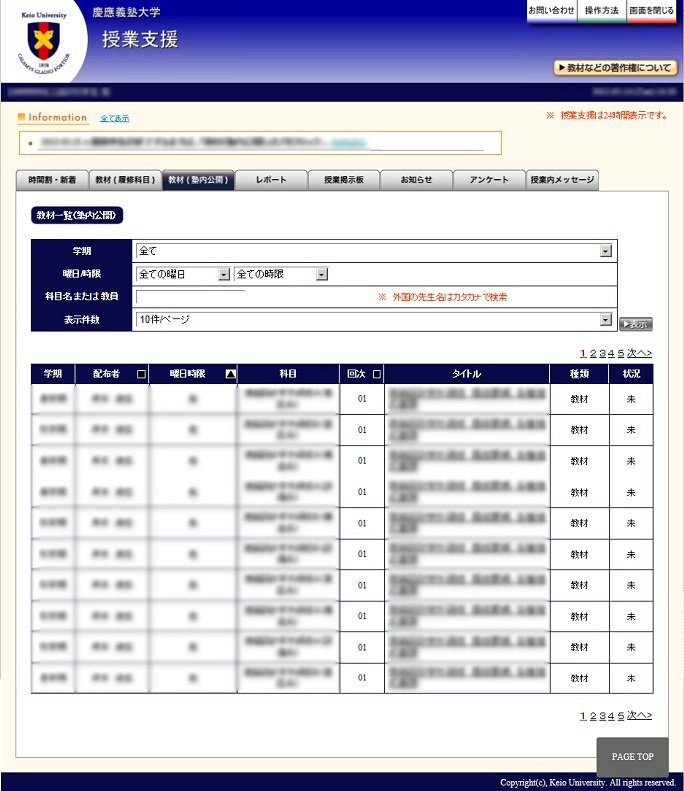
Task: Click 全て表示 link next to Information
Action: (x=114, y=118)
